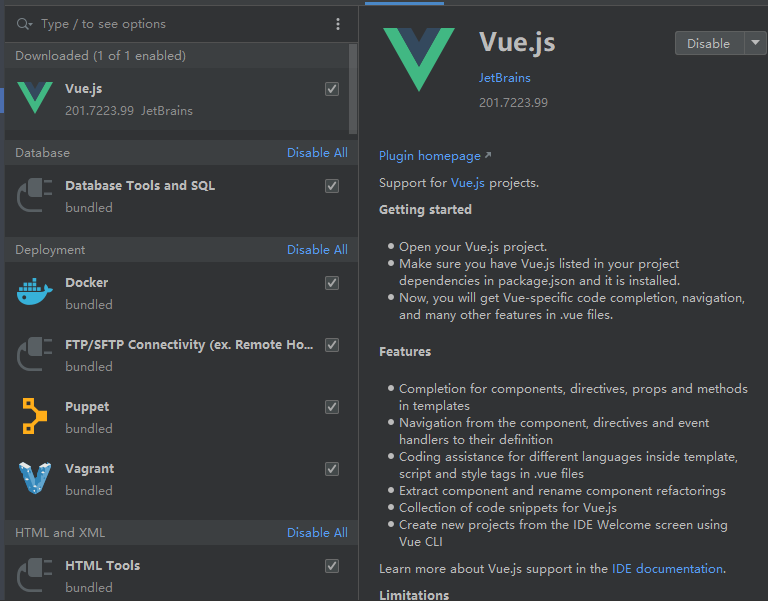768x601 pixels.
Task: Disable the Vagrant plugin checkbox
Action: (x=332, y=469)
